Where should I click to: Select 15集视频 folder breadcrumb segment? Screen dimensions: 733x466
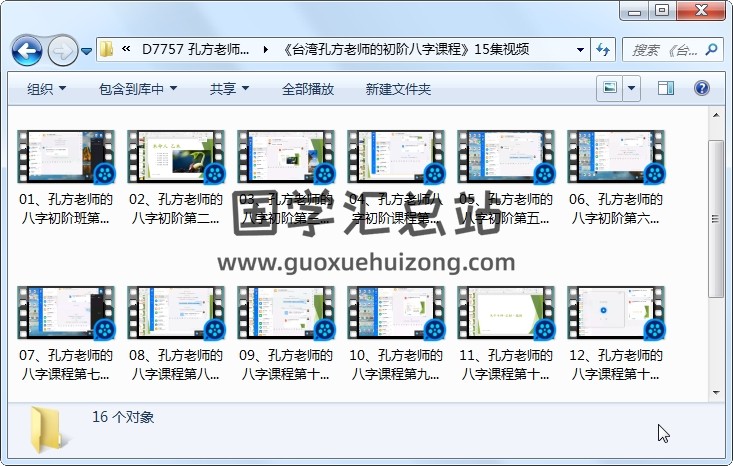click(x=406, y=49)
